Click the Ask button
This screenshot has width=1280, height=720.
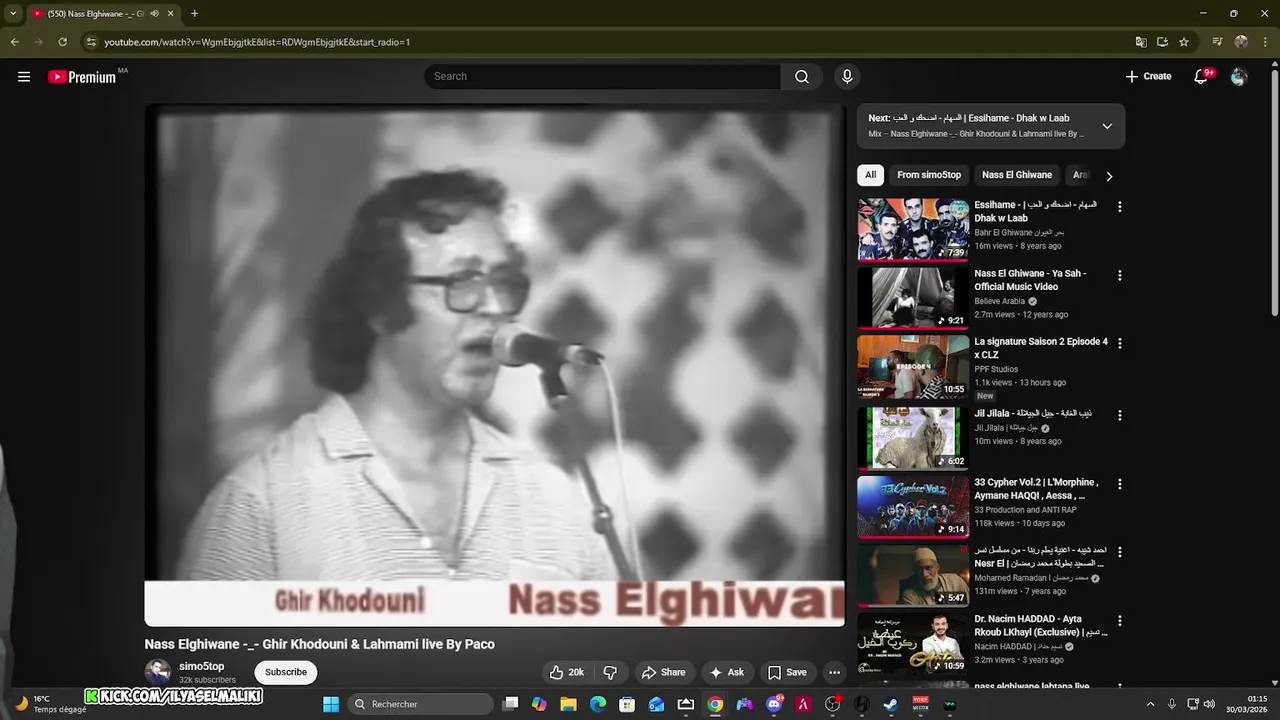click(x=727, y=672)
